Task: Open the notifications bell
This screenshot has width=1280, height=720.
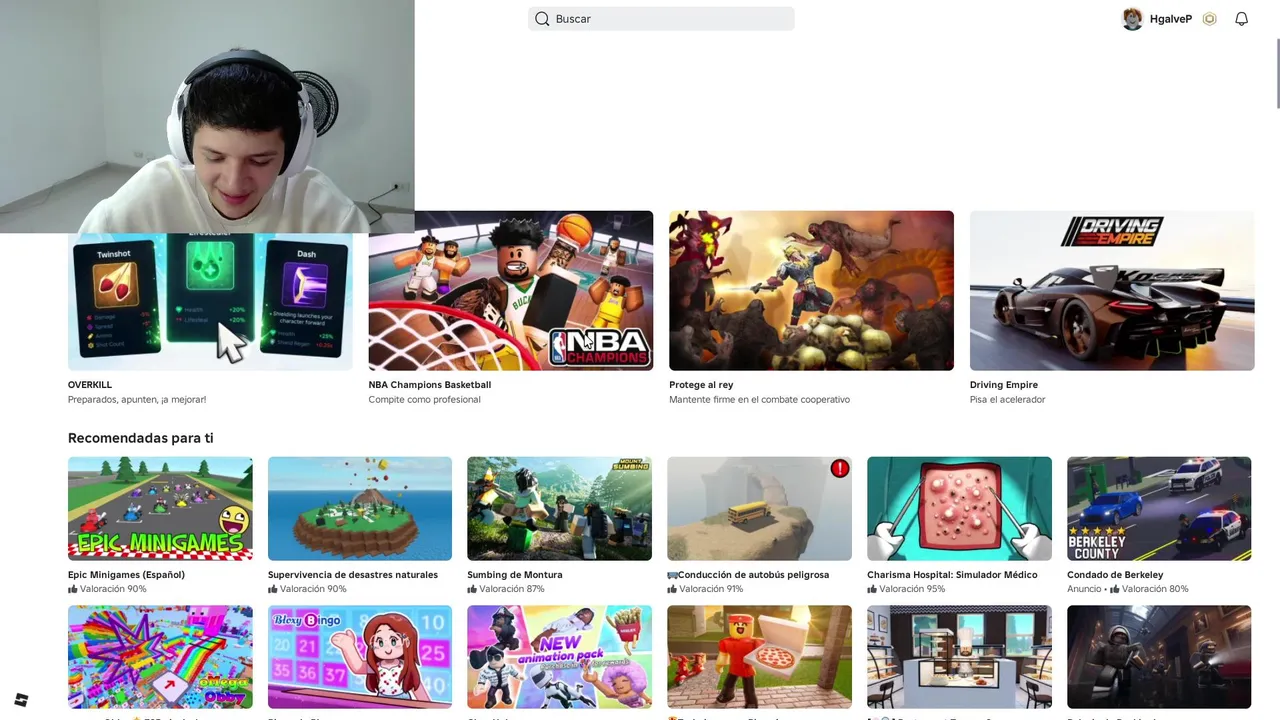Action: [1241, 19]
